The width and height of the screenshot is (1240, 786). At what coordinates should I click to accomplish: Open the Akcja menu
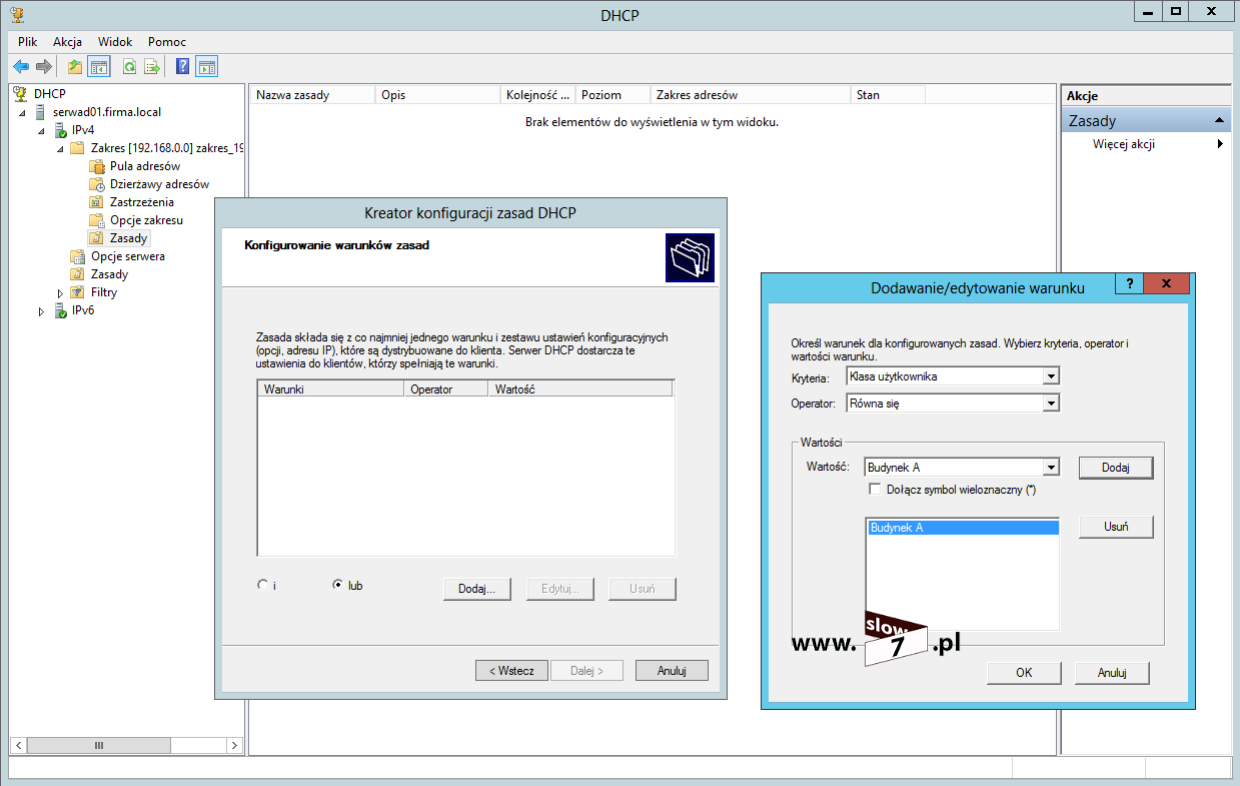(x=67, y=42)
